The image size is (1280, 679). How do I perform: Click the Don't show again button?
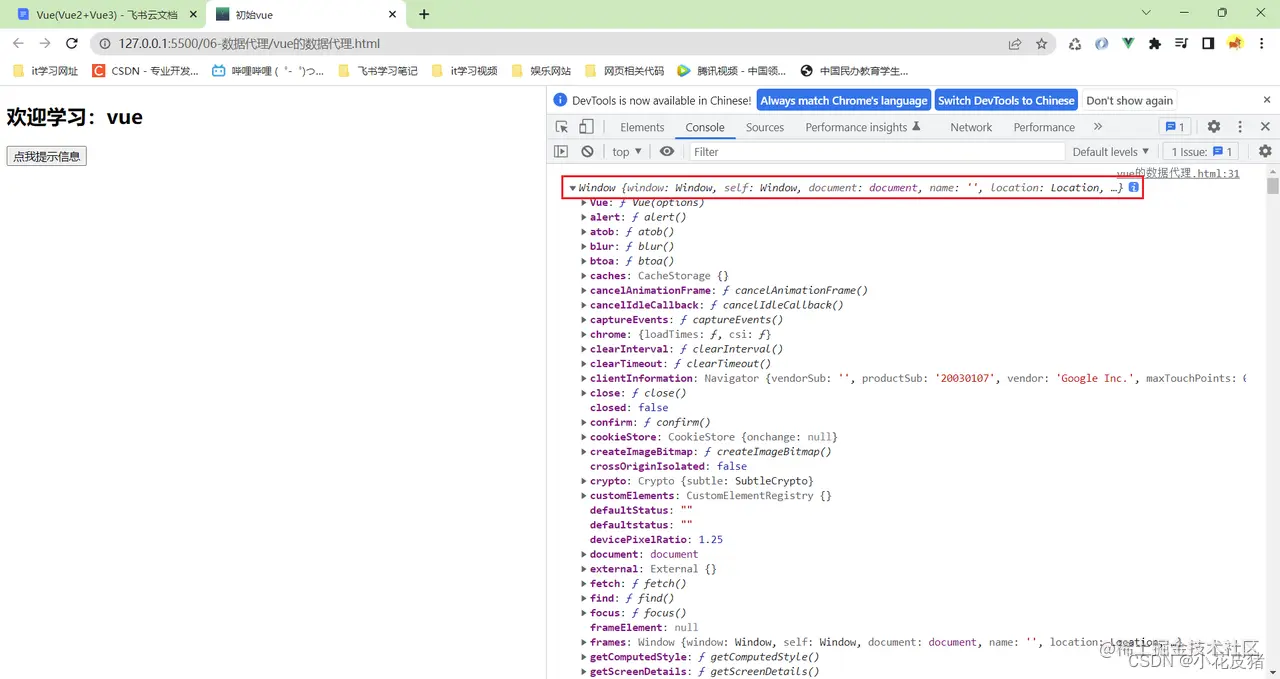coord(1129,100)
